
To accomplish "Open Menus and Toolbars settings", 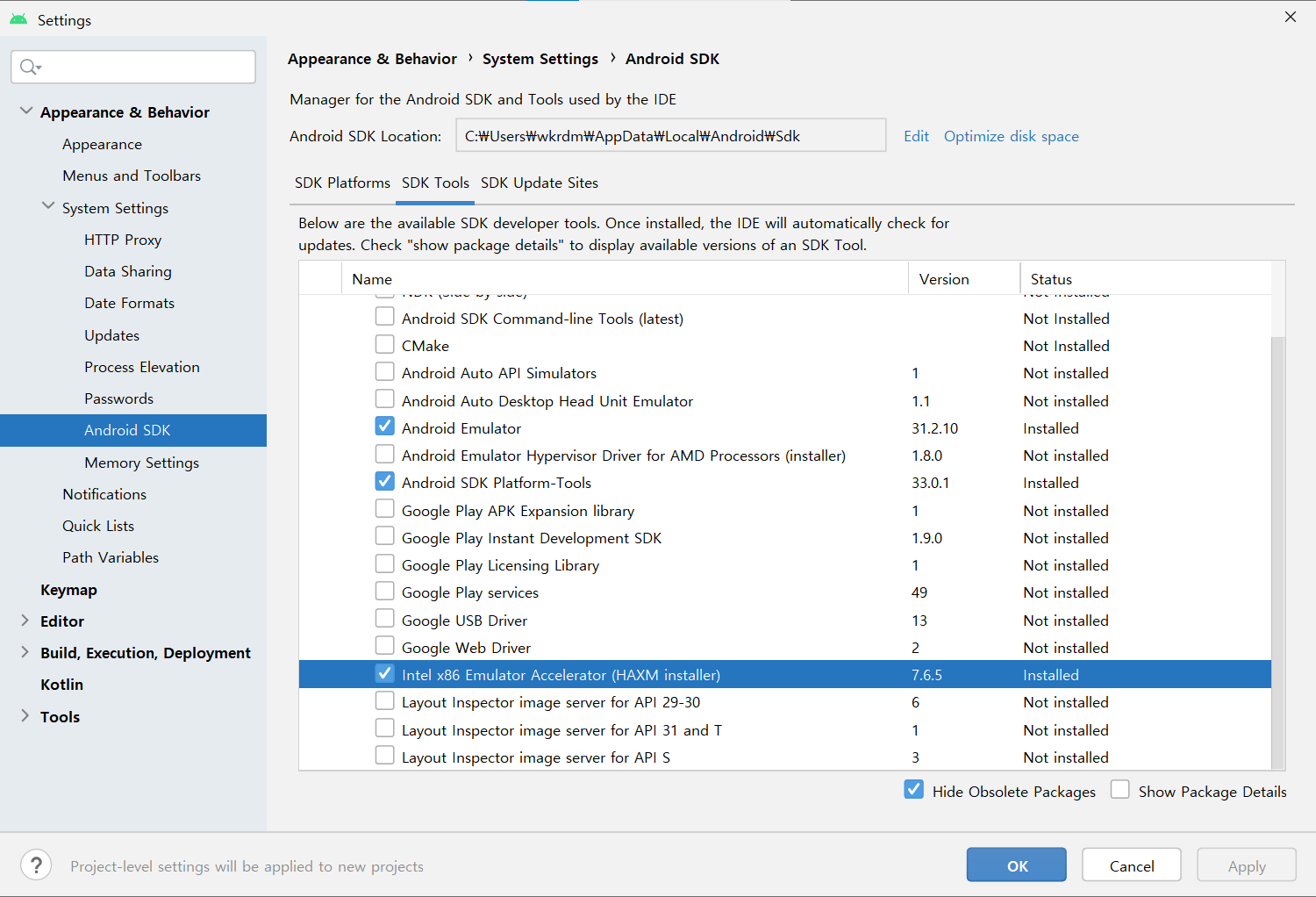I will 132,176.
